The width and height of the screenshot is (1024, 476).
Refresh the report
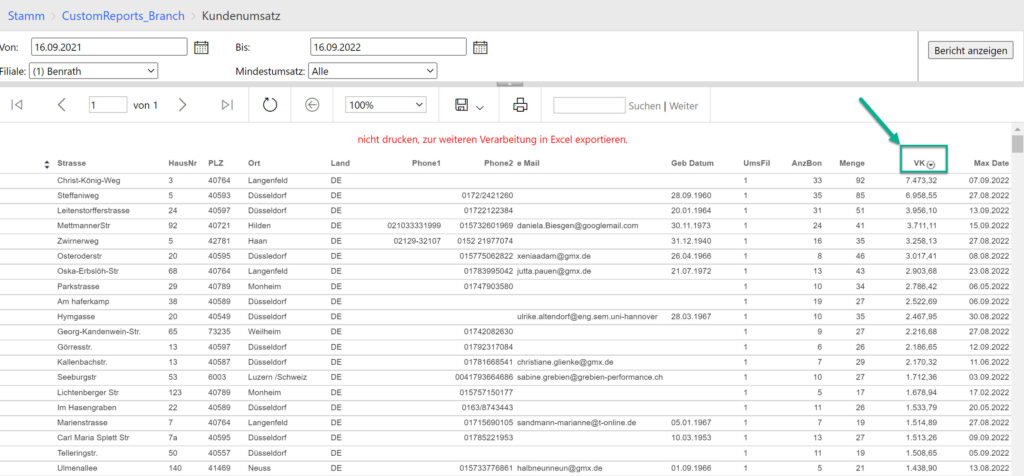(270, 105)
